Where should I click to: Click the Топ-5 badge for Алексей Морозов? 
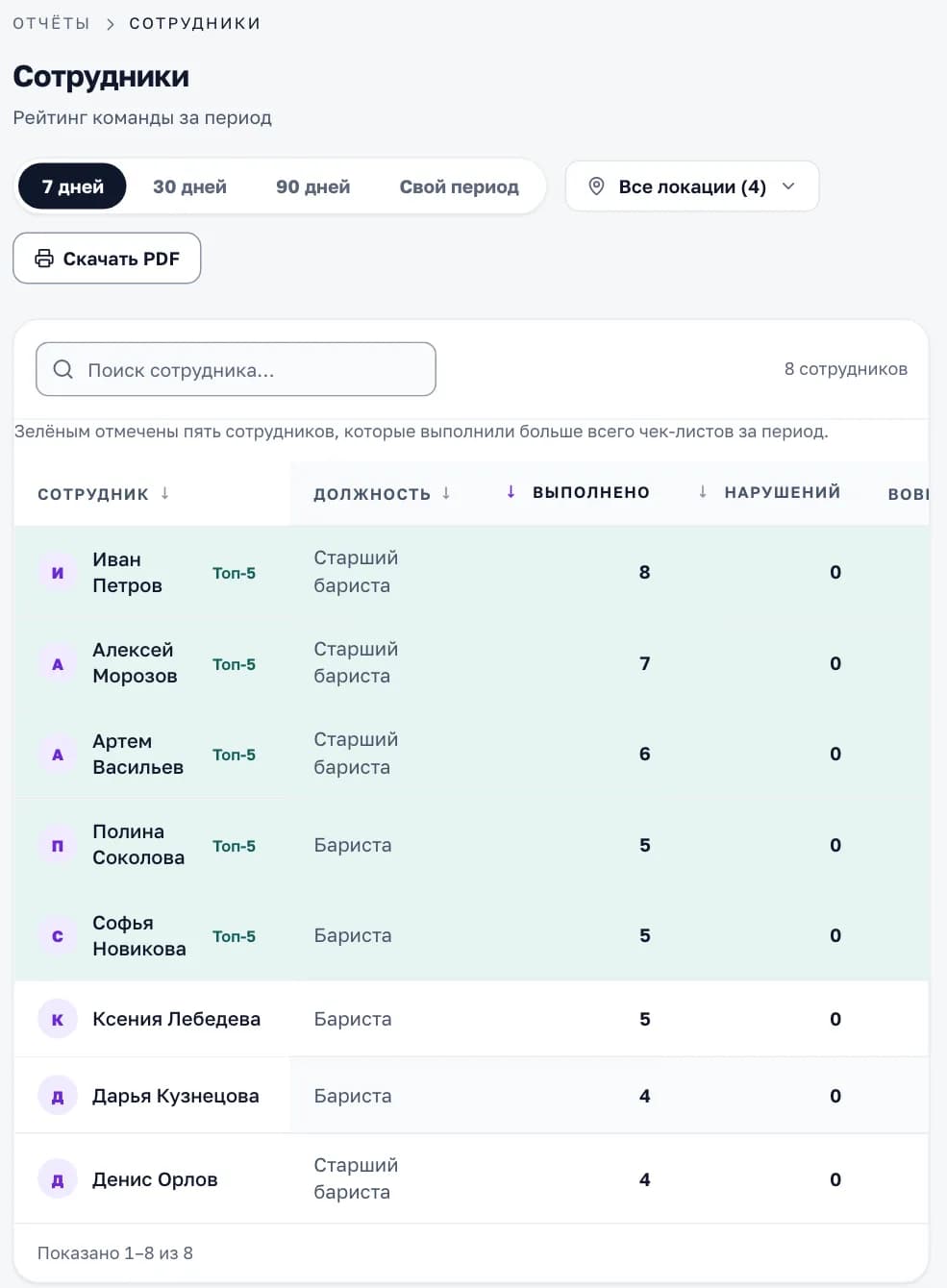tap(234, 664)
